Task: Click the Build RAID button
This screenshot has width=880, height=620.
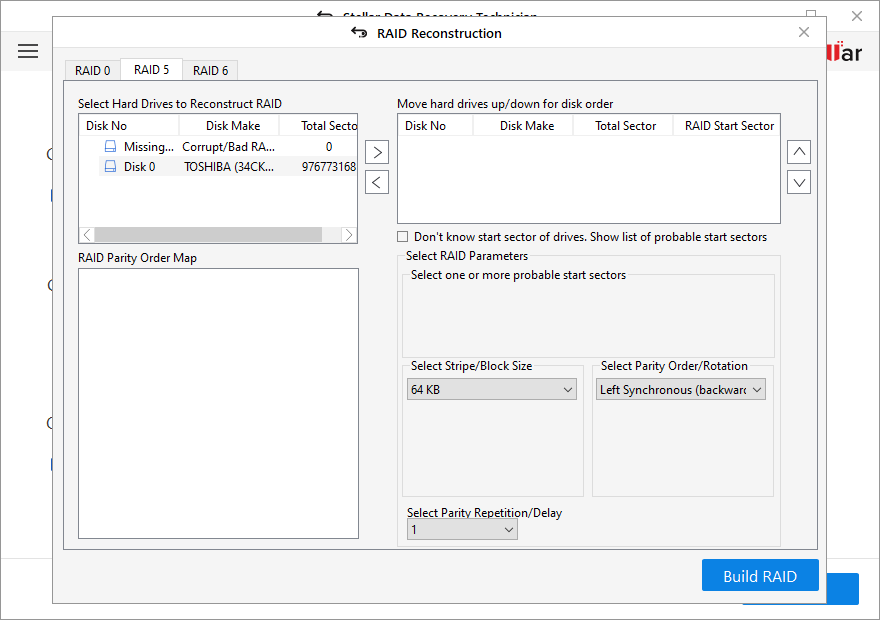Action: click(760, 576)
